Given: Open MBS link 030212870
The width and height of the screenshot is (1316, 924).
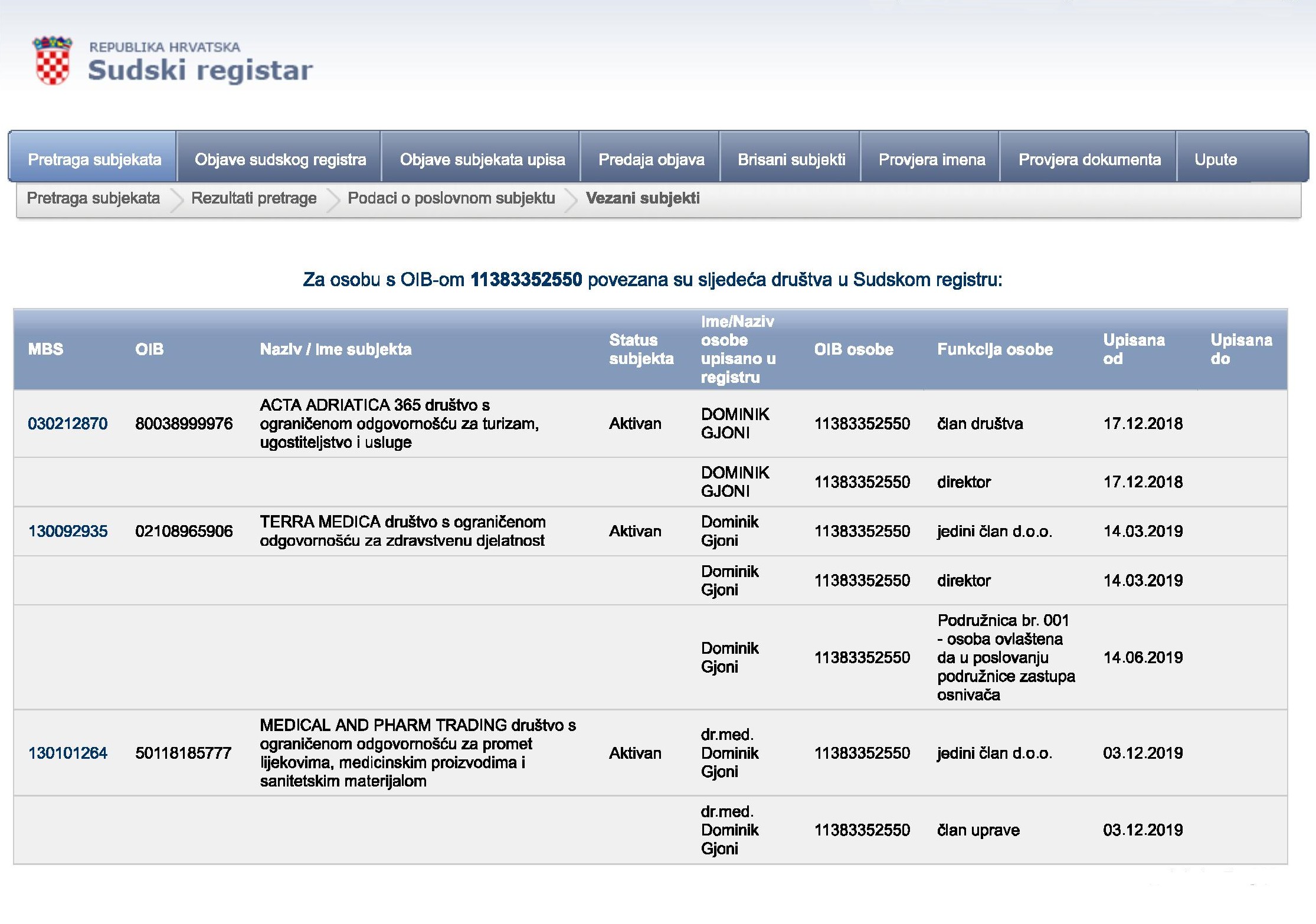Looking at the screenshot, I should (x=68, y=424).
